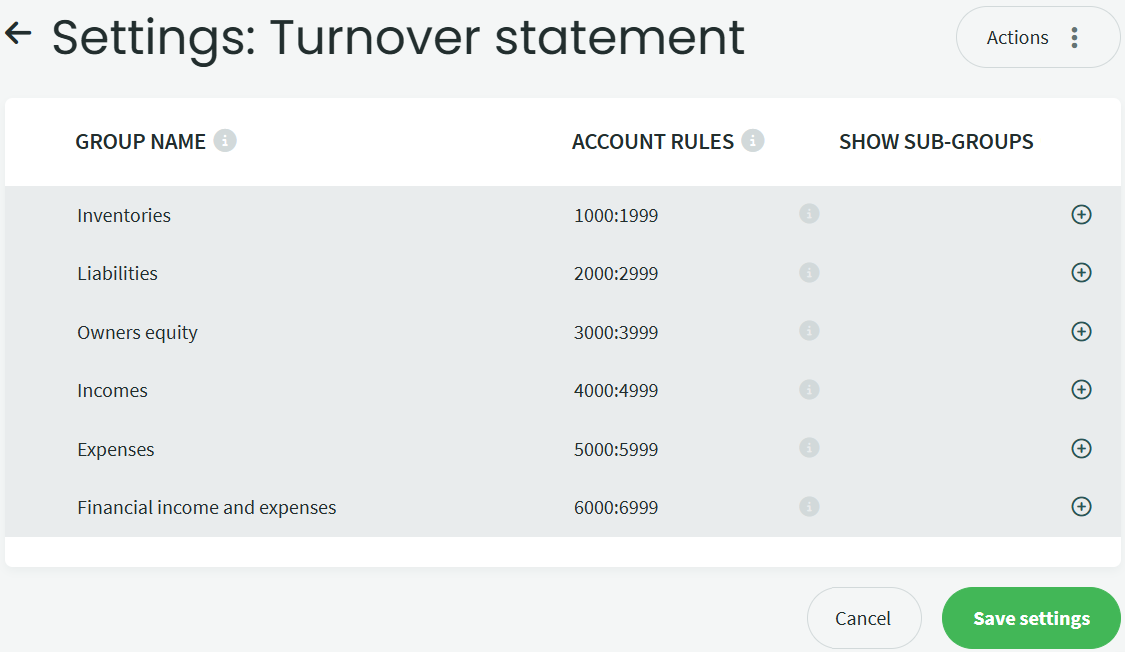Expand sub-groups for Expenses with plus icon
This screenshot has height=652, width=1125.
click(1081, 448)
